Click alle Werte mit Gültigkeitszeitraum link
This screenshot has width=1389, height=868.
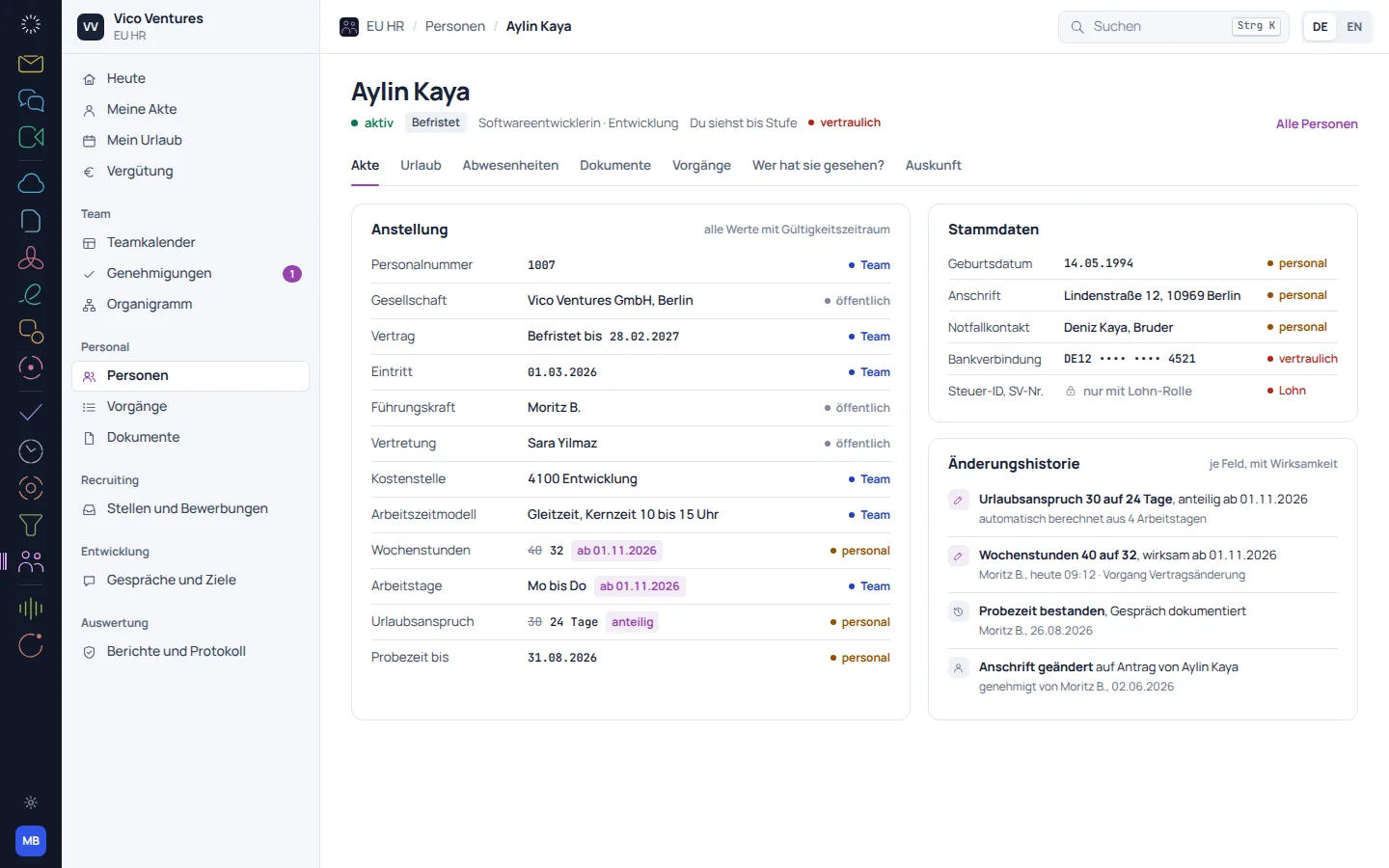point(797,230)
